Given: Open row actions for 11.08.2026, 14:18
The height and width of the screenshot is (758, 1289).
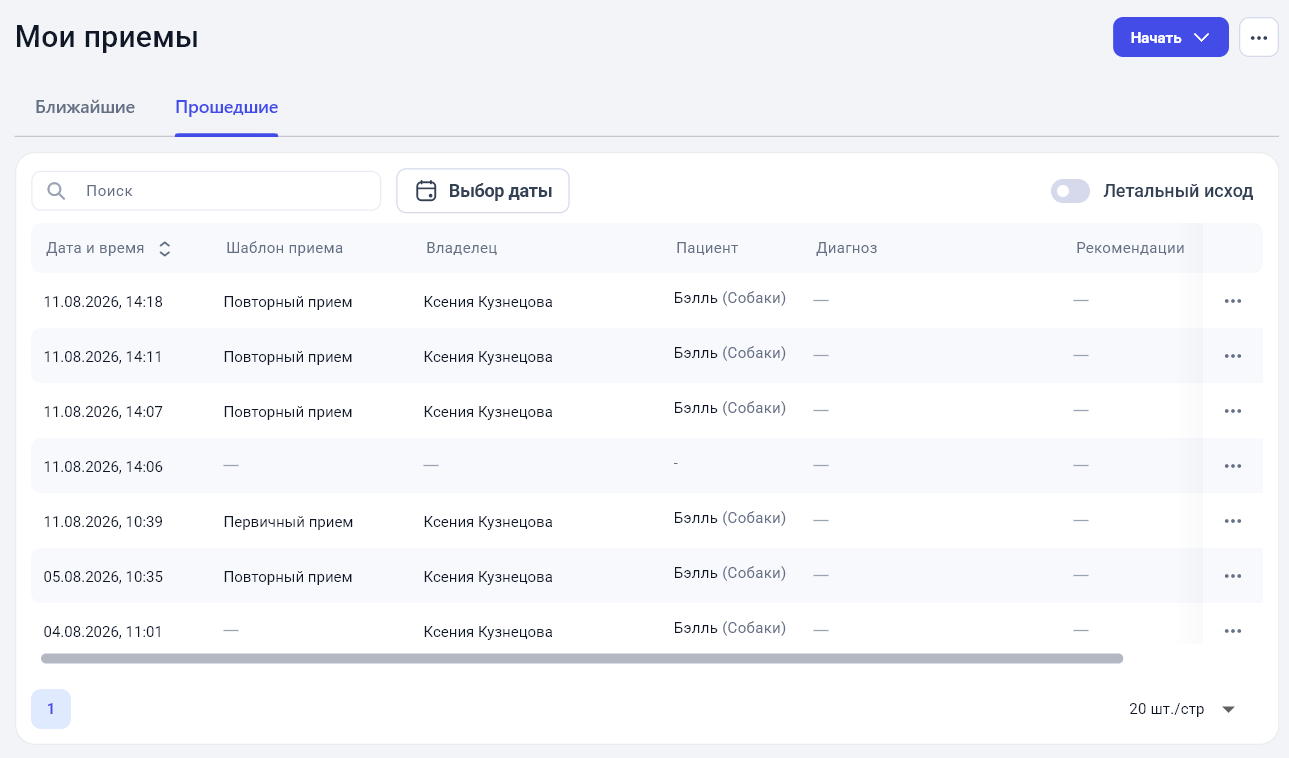Looking at the screenshot, I should (1232, 301).
